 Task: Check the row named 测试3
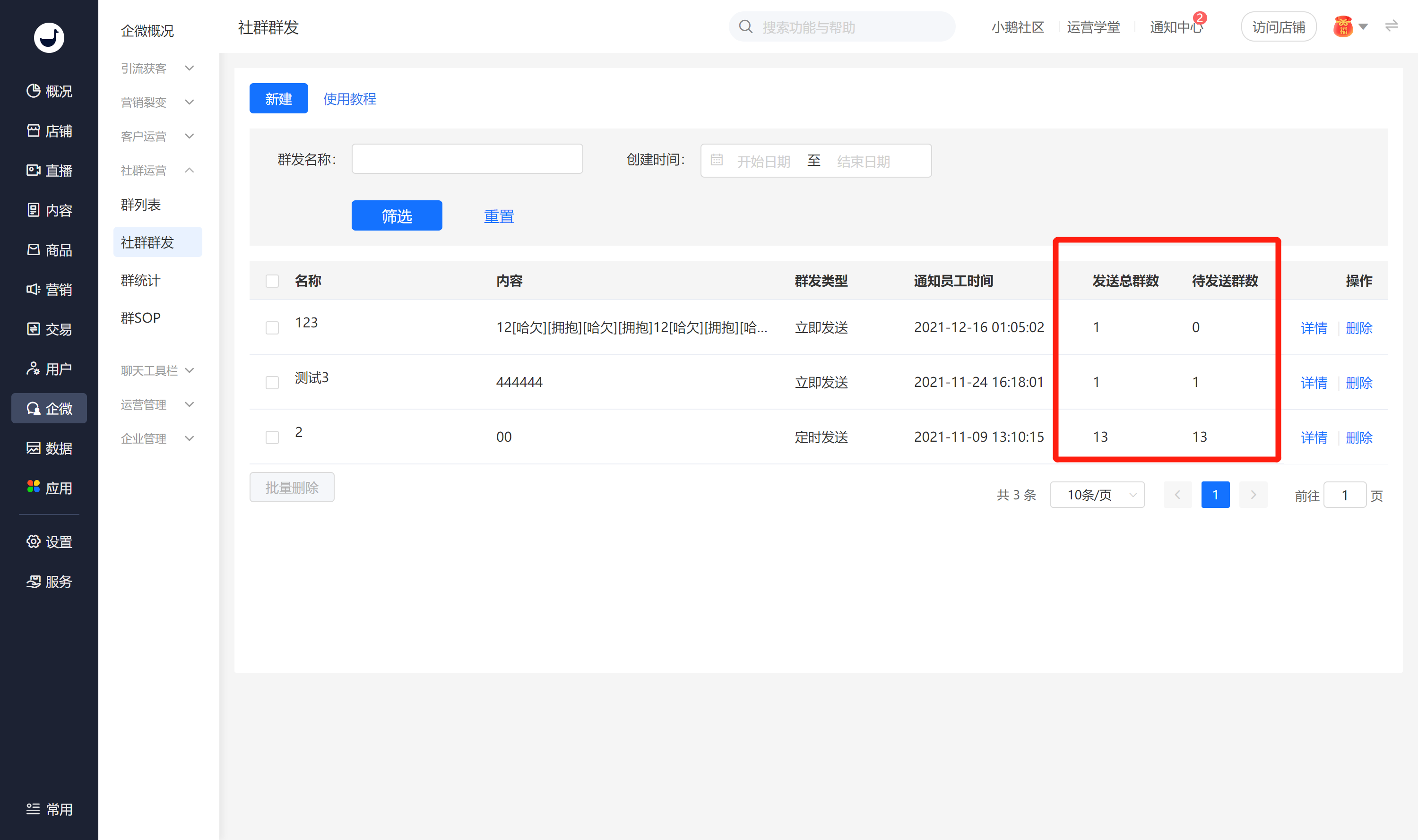(272, 383)
